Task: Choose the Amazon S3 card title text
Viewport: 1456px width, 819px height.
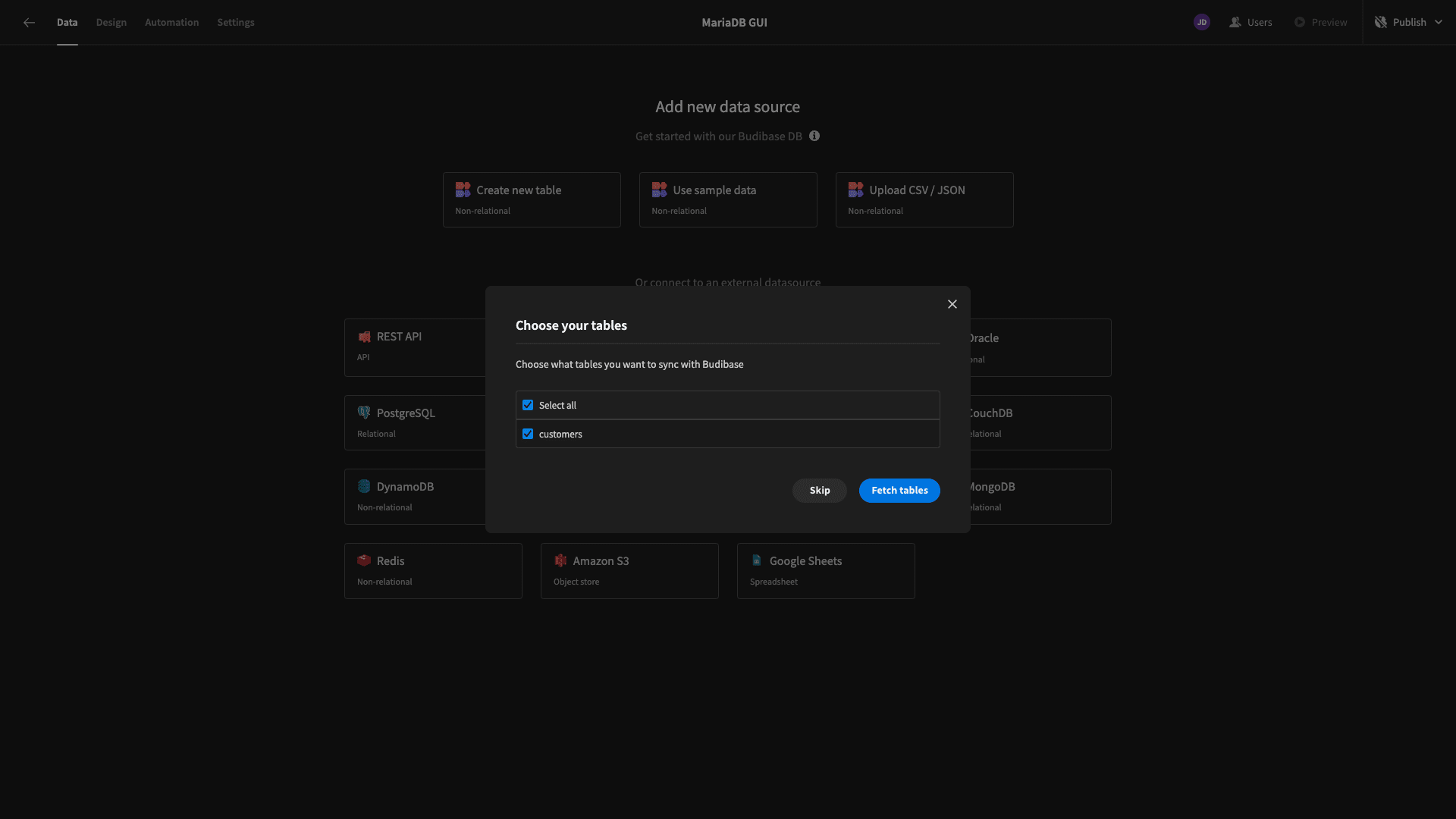Action: [x=601, y=561]
